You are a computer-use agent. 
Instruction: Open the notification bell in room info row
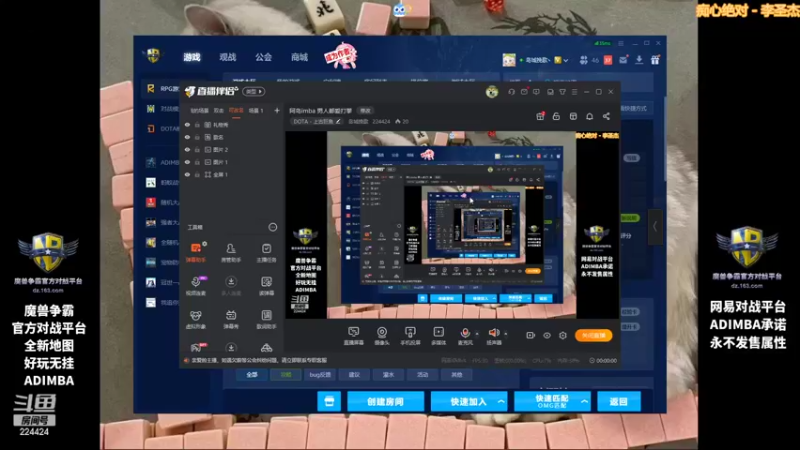tap(589, 116)
